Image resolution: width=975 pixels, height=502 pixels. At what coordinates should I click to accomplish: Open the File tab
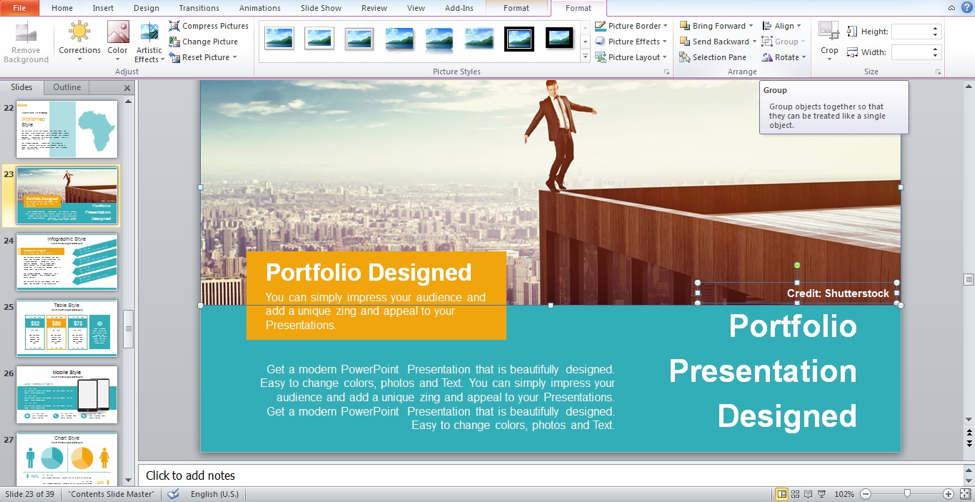pos(19,8)
